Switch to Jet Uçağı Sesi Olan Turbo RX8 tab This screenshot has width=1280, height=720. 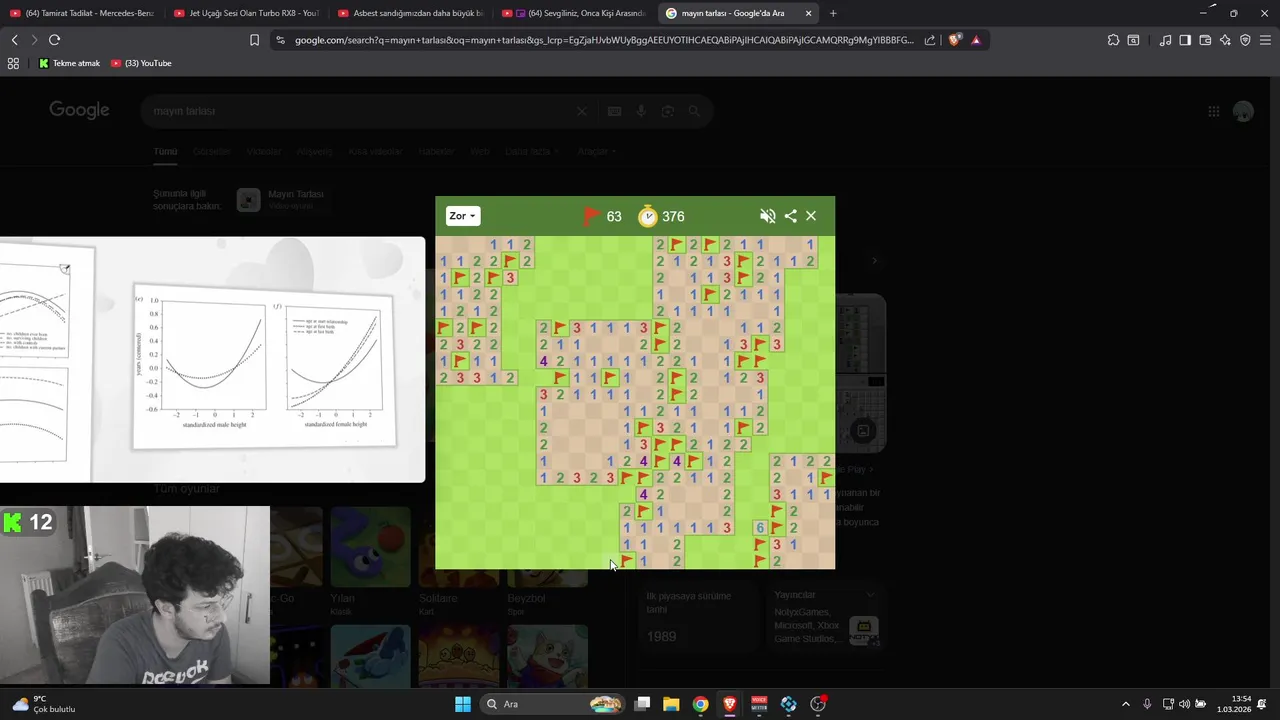(246, 13)
